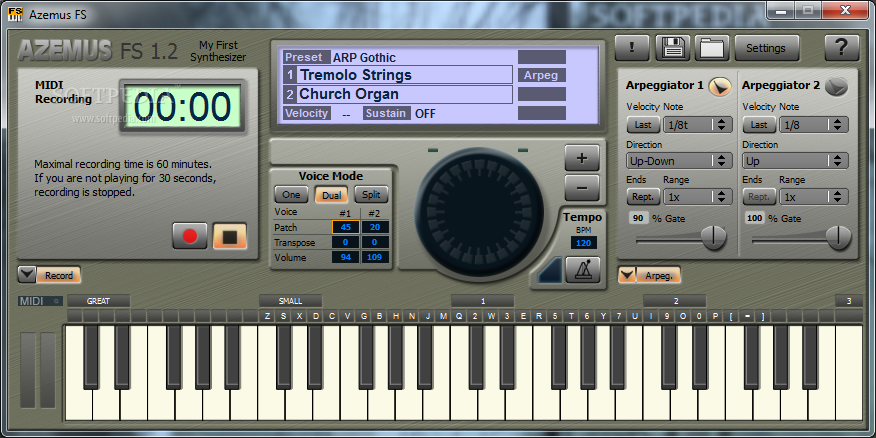
Task: Toggle the metronome icon button
Action: pyautogui.click(x=583, y=270)
